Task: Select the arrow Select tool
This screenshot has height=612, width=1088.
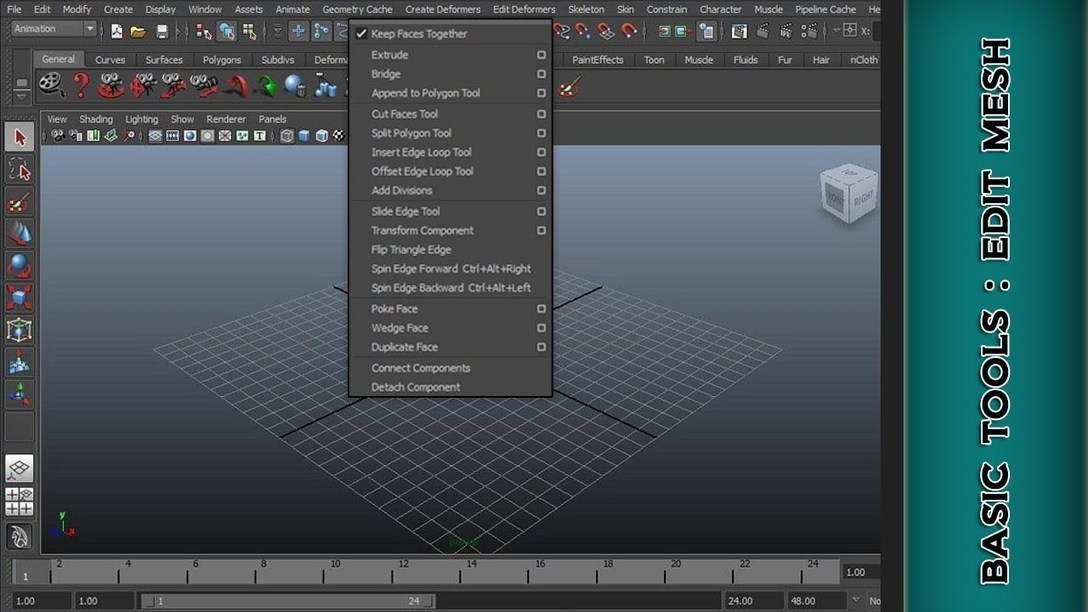Action: tap(18, 137)
